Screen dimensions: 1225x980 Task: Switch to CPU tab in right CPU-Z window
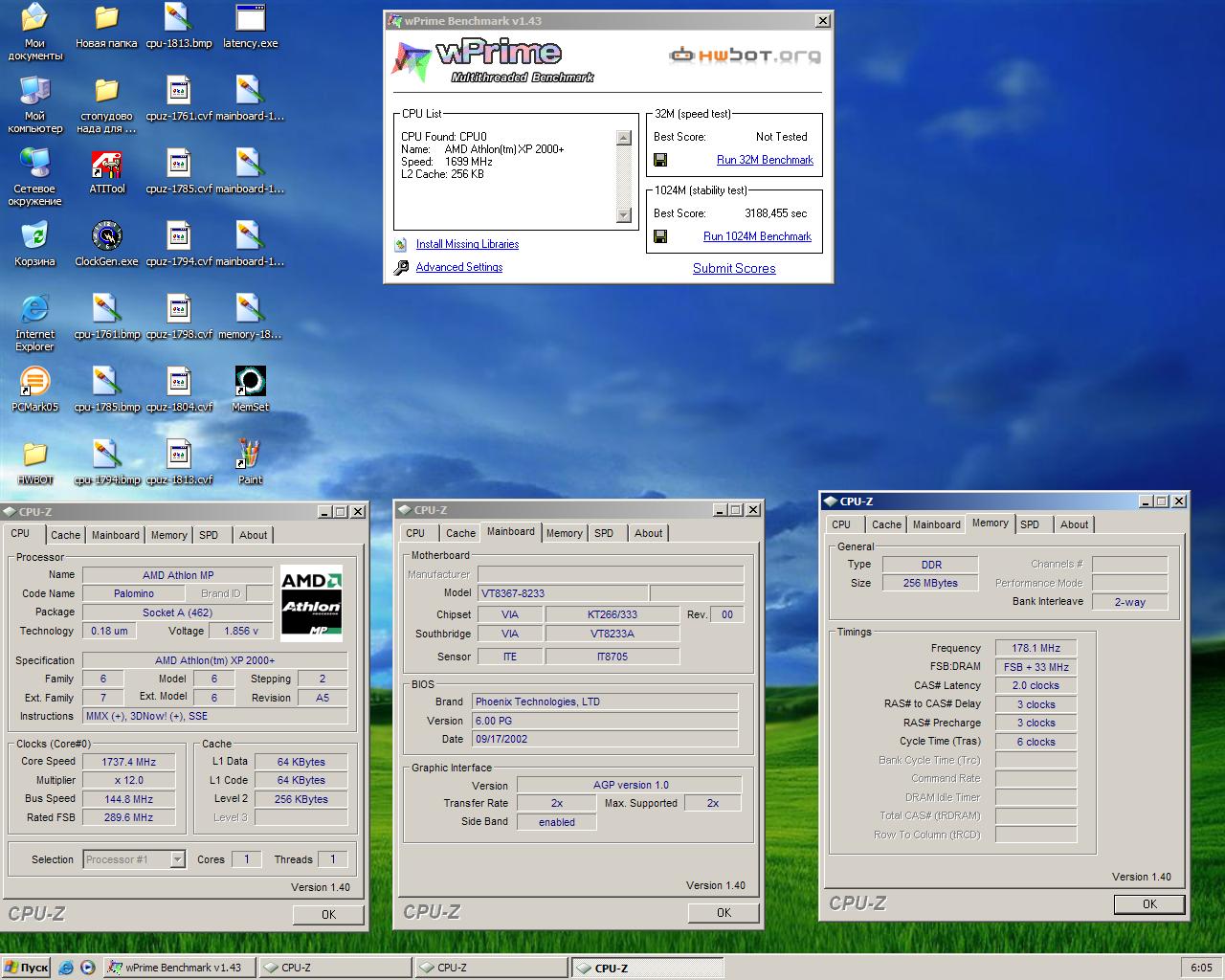click(841, 524)
